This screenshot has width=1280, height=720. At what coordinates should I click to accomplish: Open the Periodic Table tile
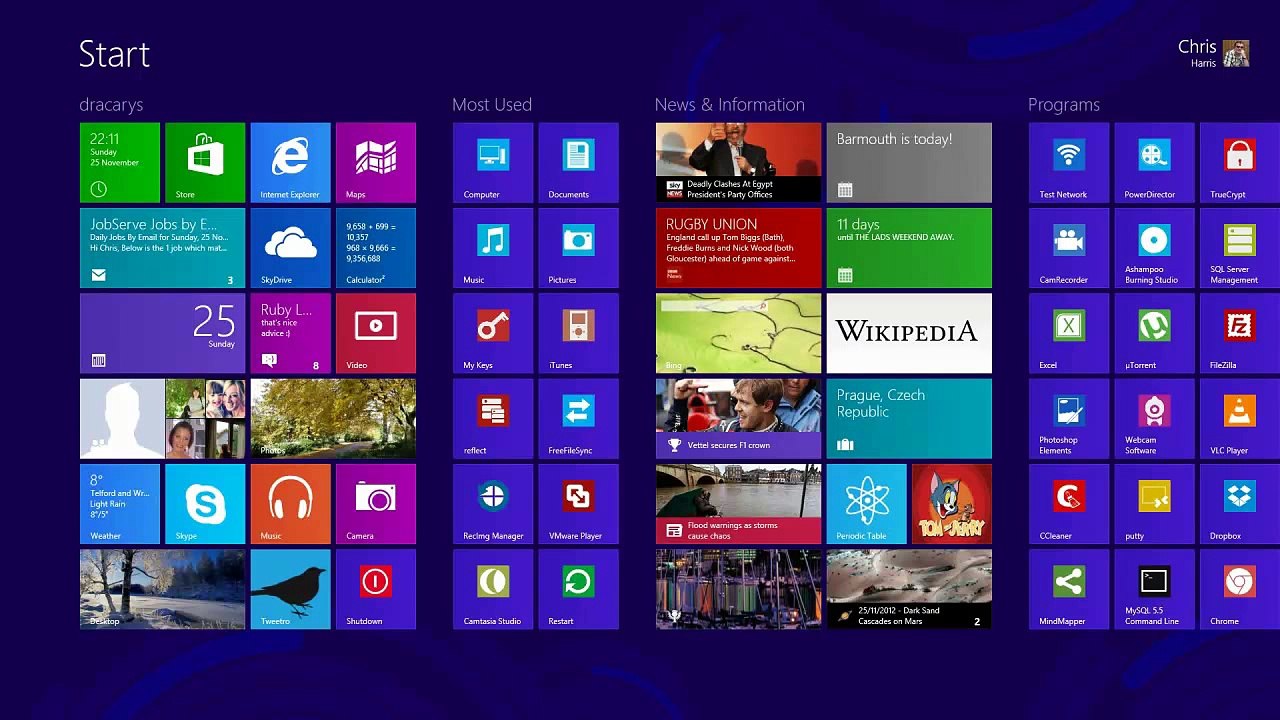pyautogui.click(x=867, y=504)
